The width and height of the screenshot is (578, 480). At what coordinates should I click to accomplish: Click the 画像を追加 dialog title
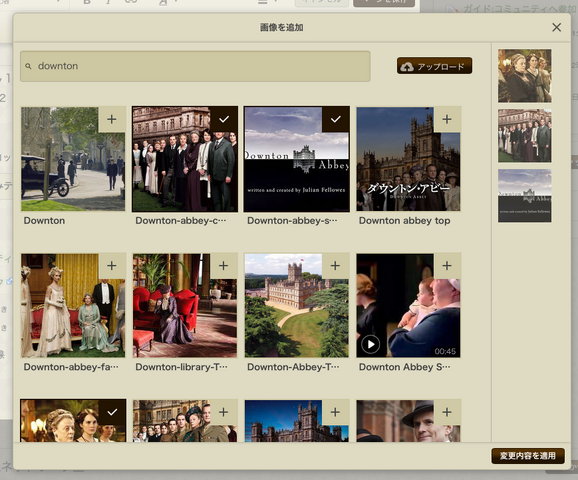click(282, 27)
